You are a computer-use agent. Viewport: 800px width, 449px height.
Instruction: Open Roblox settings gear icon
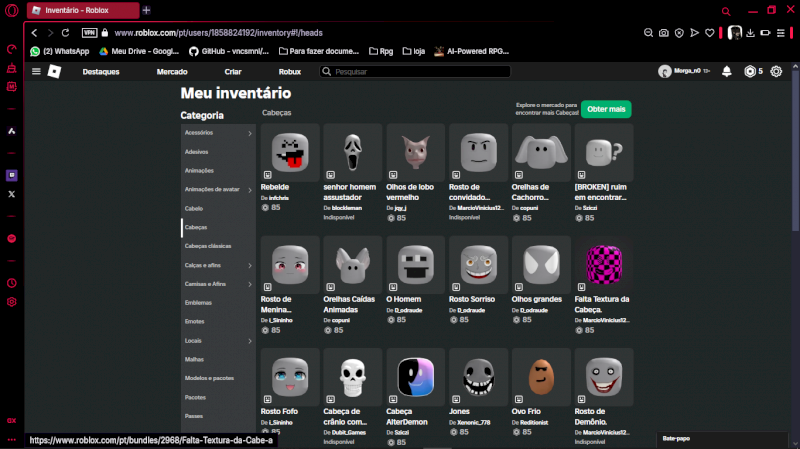tap(776, 72)
